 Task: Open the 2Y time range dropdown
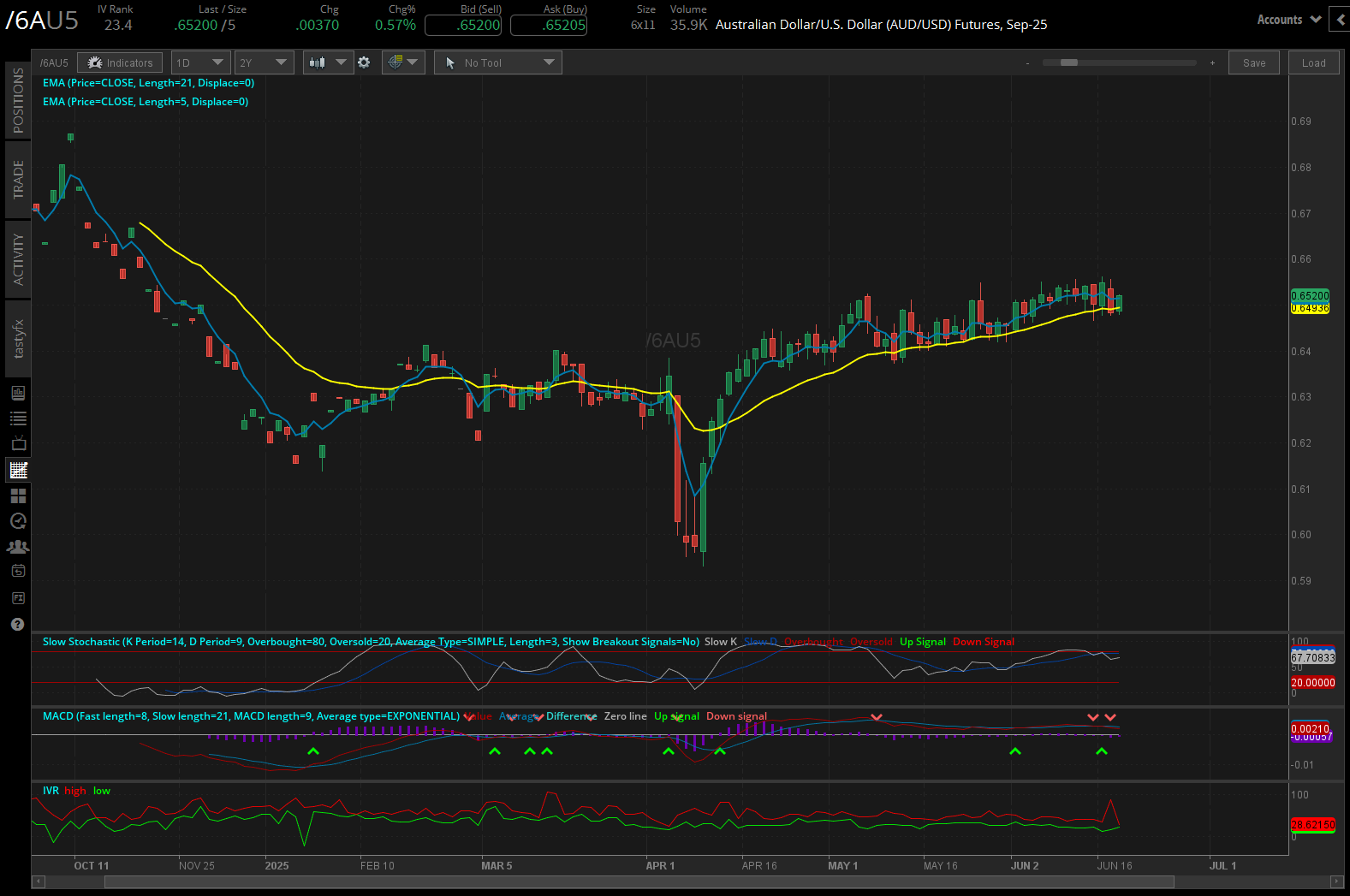[264, 62]
